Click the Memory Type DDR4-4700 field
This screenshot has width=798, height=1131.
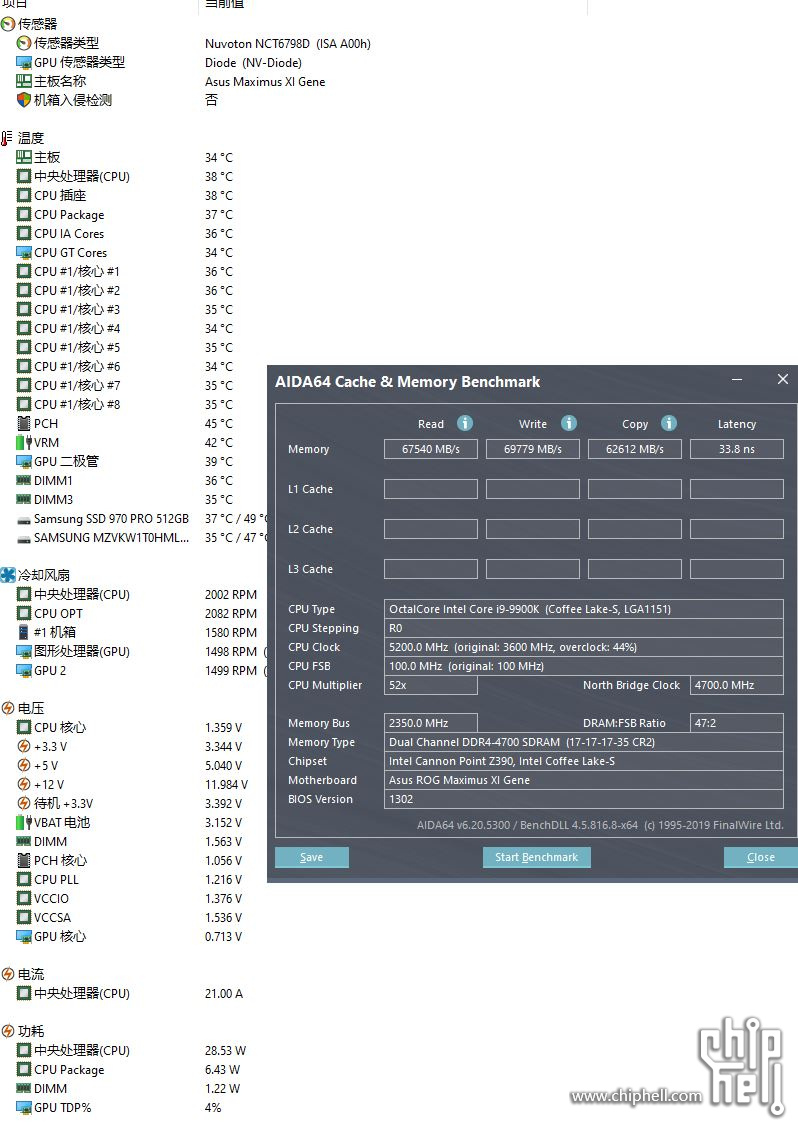point(584,742)
